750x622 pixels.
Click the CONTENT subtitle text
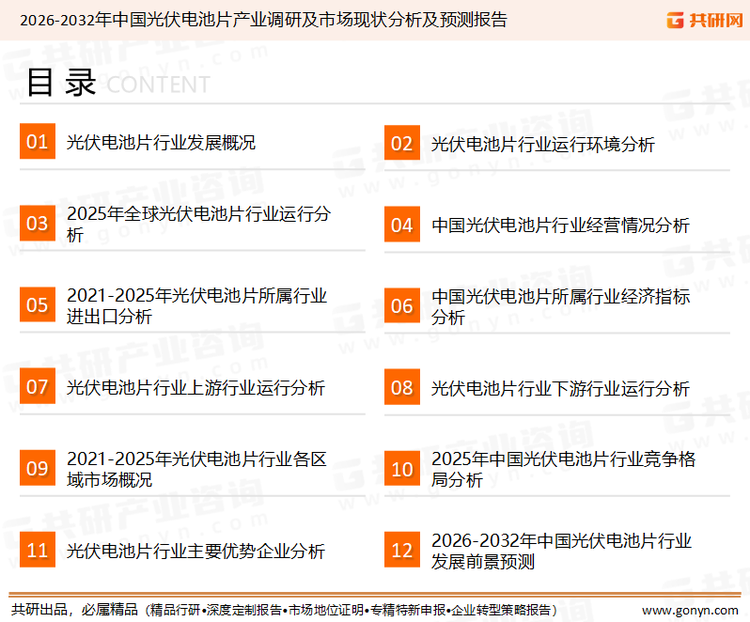[158, 85]
